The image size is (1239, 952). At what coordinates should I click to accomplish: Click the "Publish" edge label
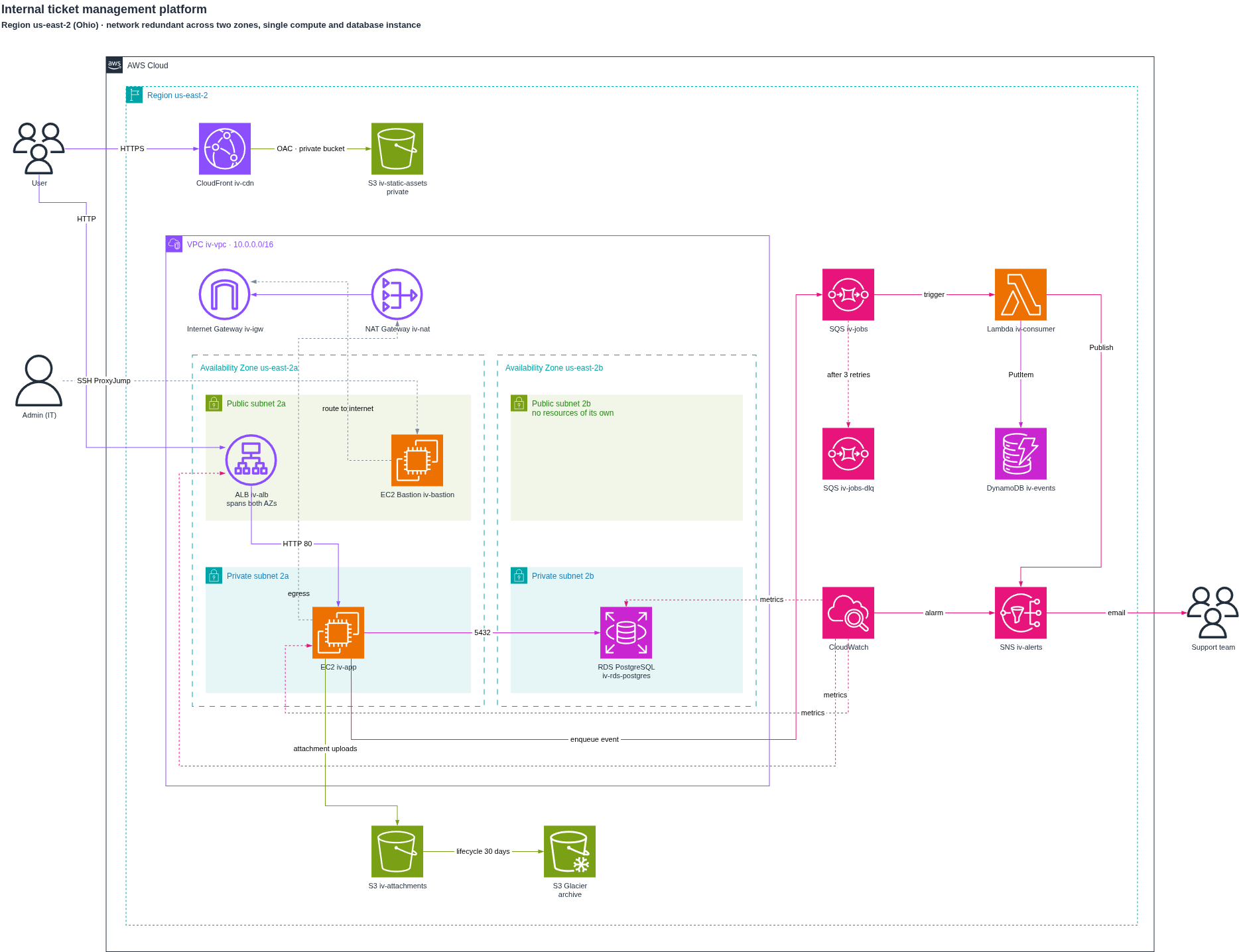click(1101, 347)
